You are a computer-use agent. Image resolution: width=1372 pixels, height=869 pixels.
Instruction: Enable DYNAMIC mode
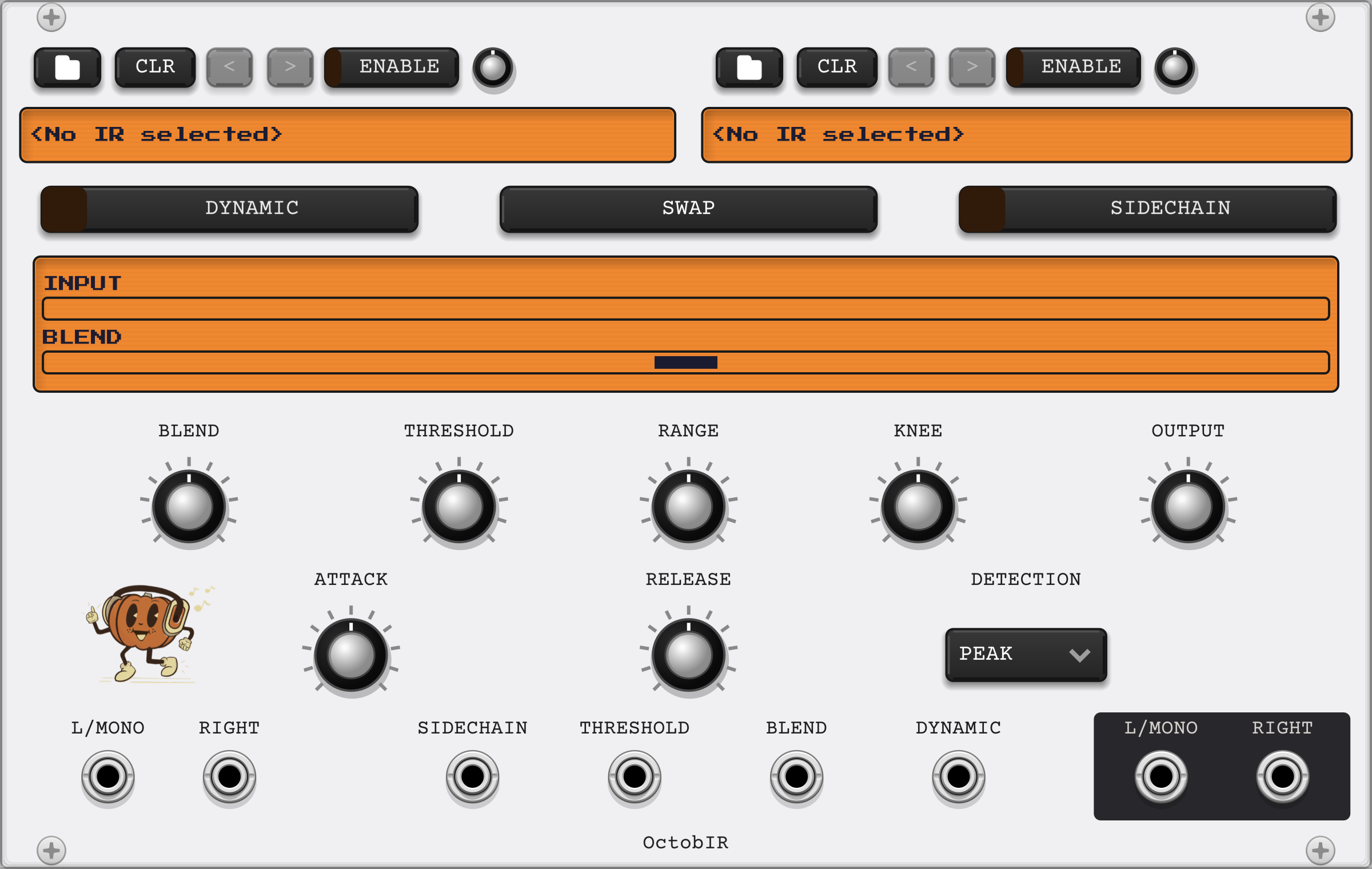[x=229, y=209]
